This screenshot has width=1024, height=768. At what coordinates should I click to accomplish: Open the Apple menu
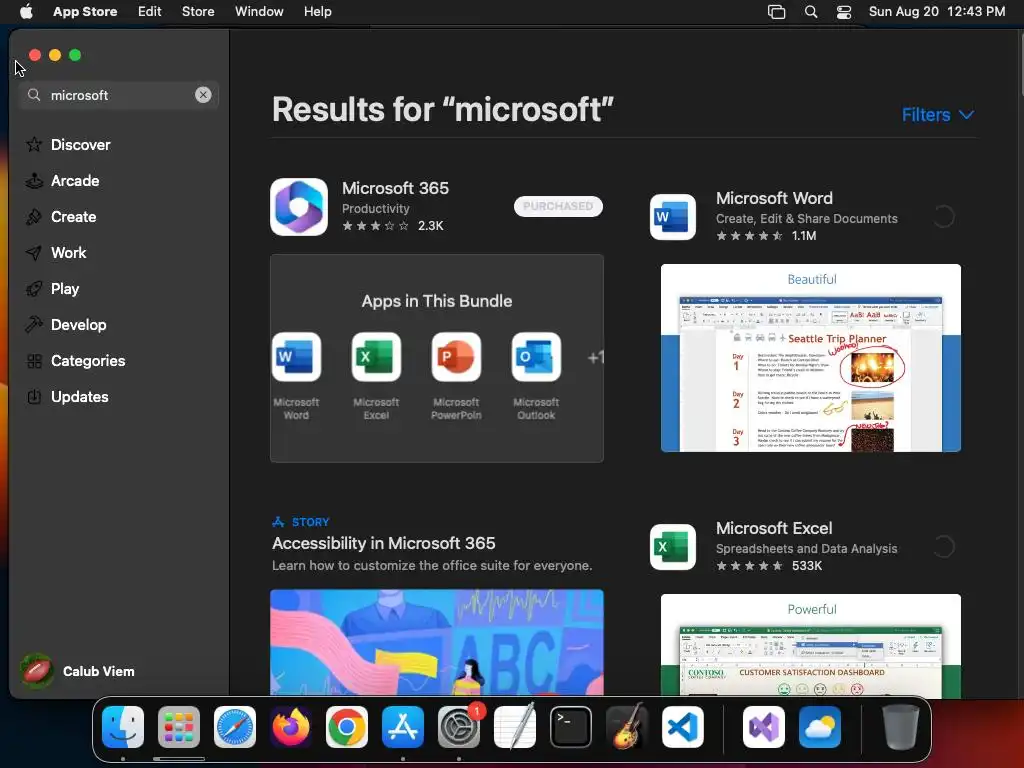click(26, 12)
